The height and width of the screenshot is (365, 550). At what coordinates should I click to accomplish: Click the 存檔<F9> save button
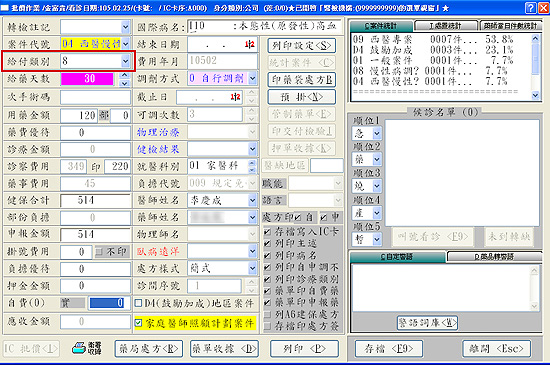coord(388,349)
